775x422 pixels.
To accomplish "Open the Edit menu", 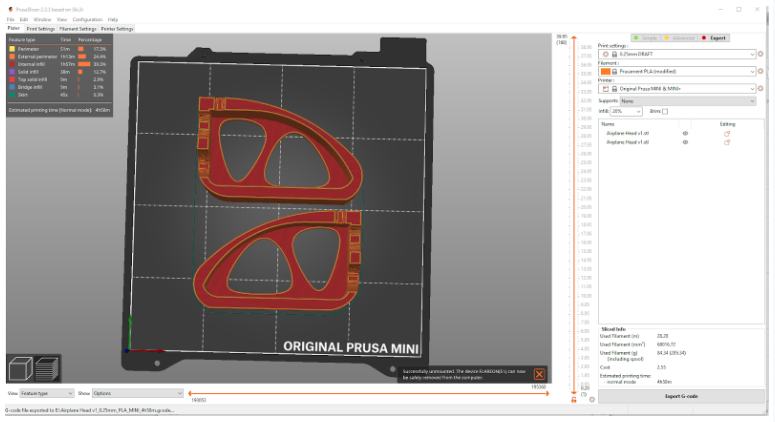I will pos(24,19).
